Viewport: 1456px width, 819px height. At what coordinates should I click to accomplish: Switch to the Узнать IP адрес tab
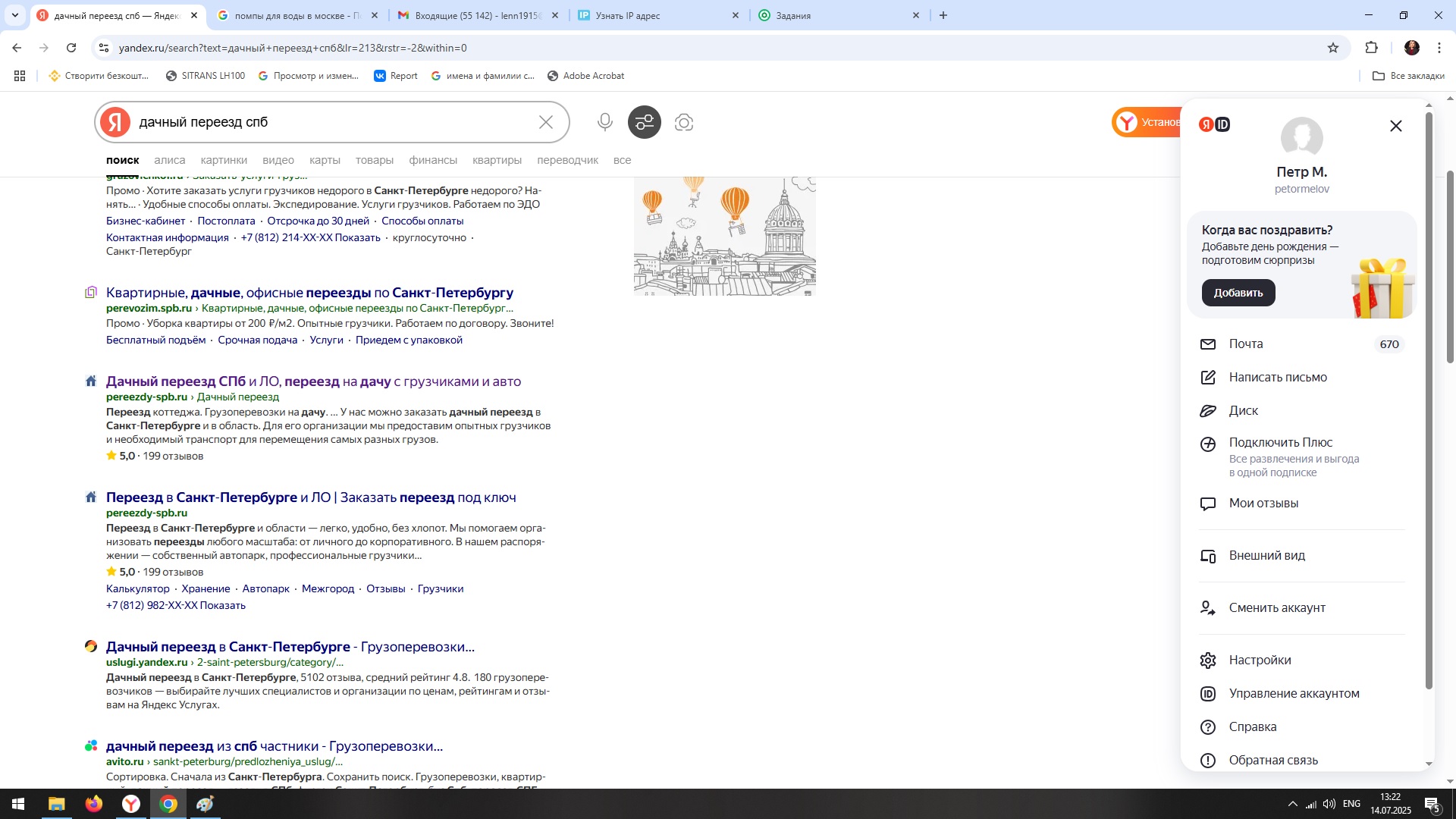658,15
